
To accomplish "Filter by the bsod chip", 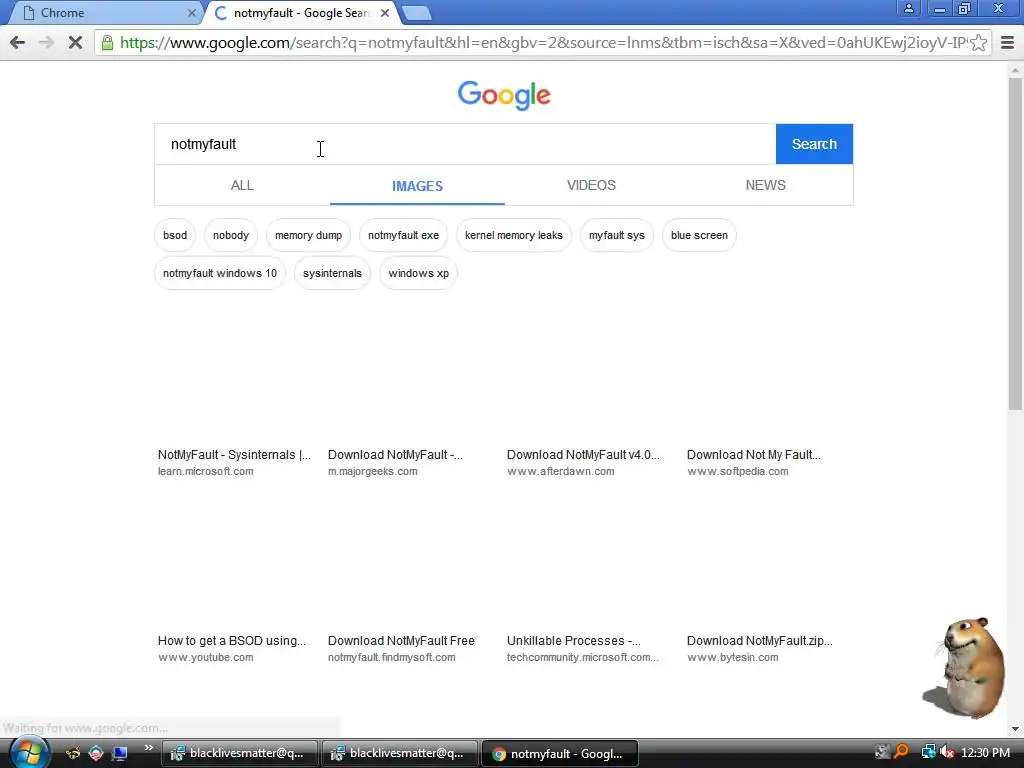I will pyautogui.click(x=175, y=235).
